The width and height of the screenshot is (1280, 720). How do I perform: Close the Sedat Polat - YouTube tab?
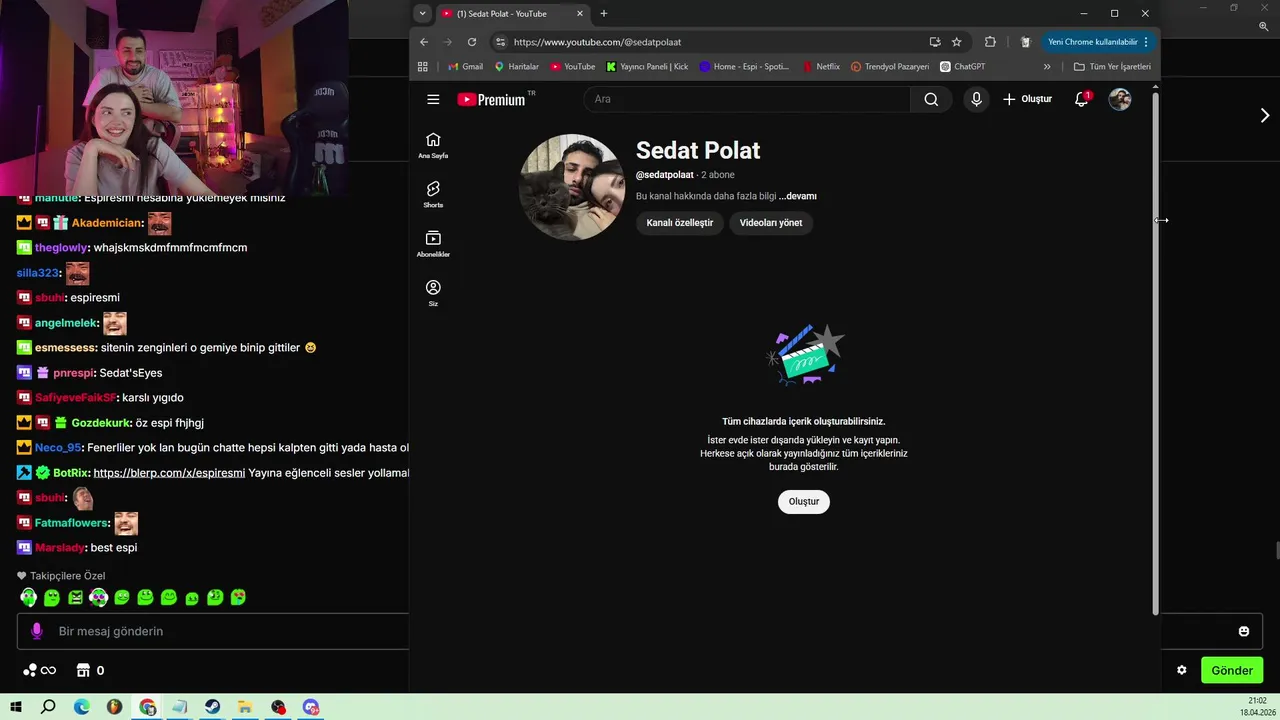click(x=580, y=14)
